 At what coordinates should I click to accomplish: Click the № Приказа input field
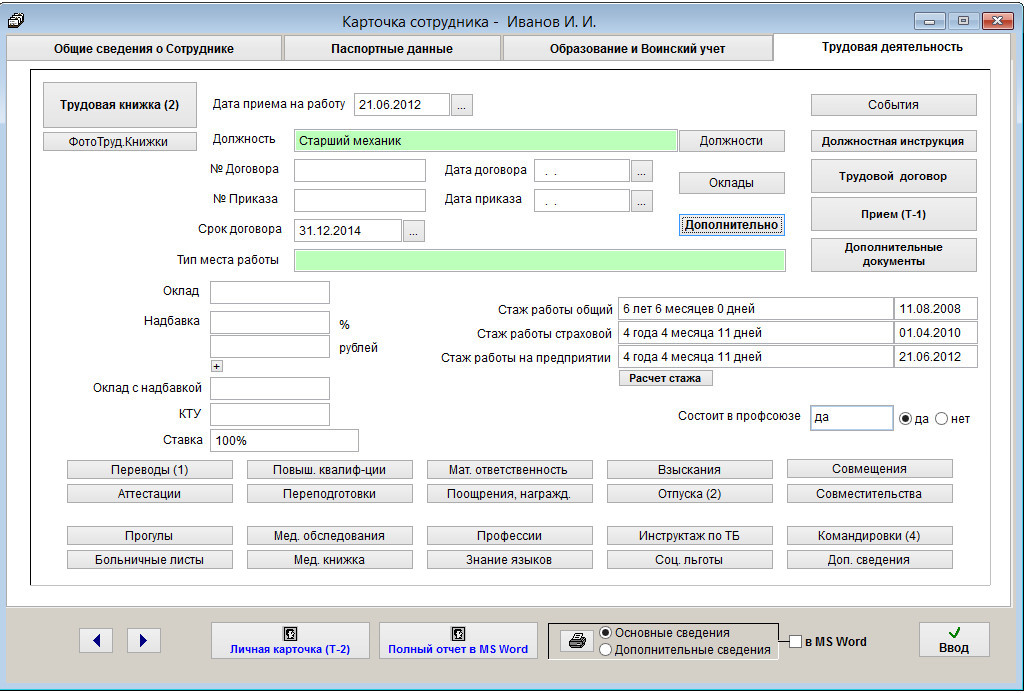(x=360, y=201)
